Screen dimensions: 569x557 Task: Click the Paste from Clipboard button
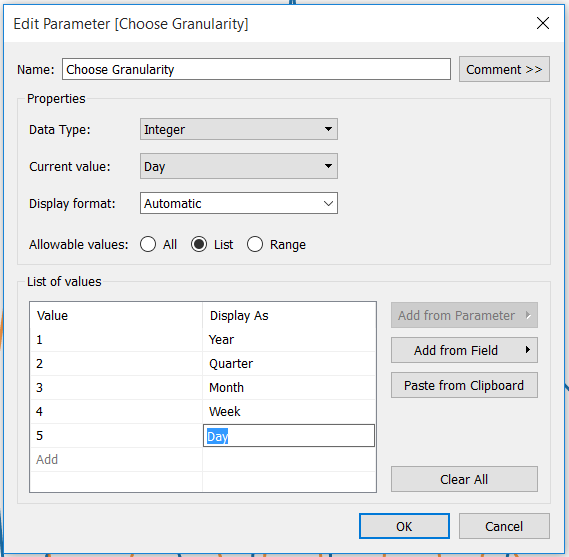coord(464,385)
